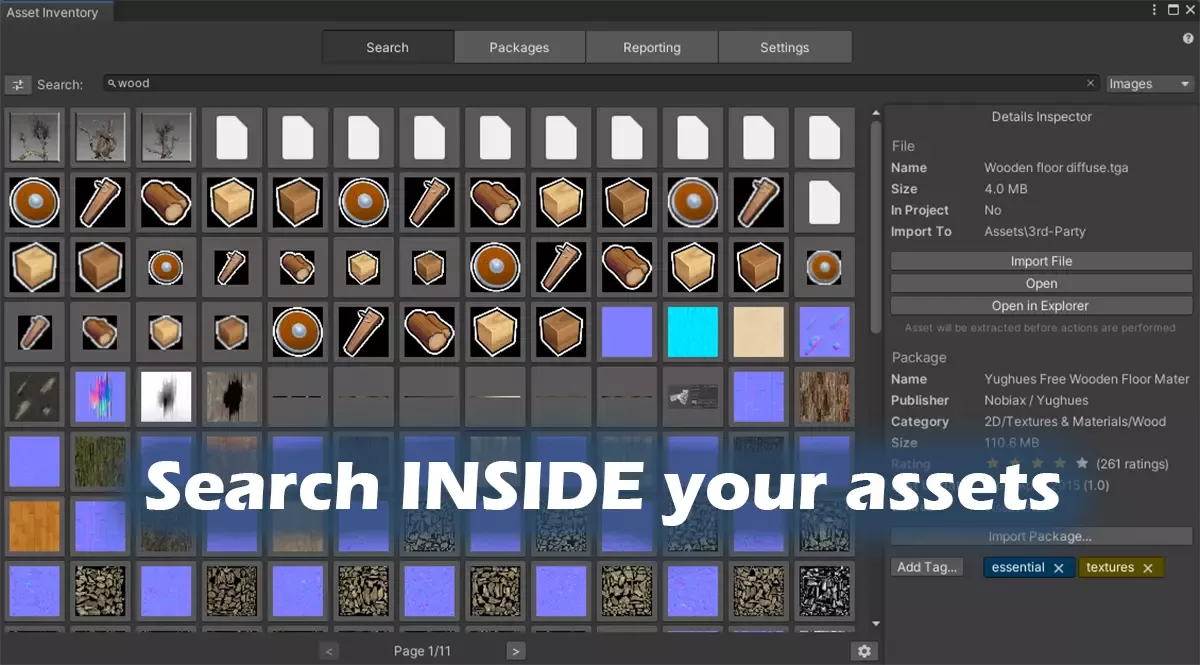Remove the essential tag
Screen dimensions: 1200x665
click(x=1059, y=568)
